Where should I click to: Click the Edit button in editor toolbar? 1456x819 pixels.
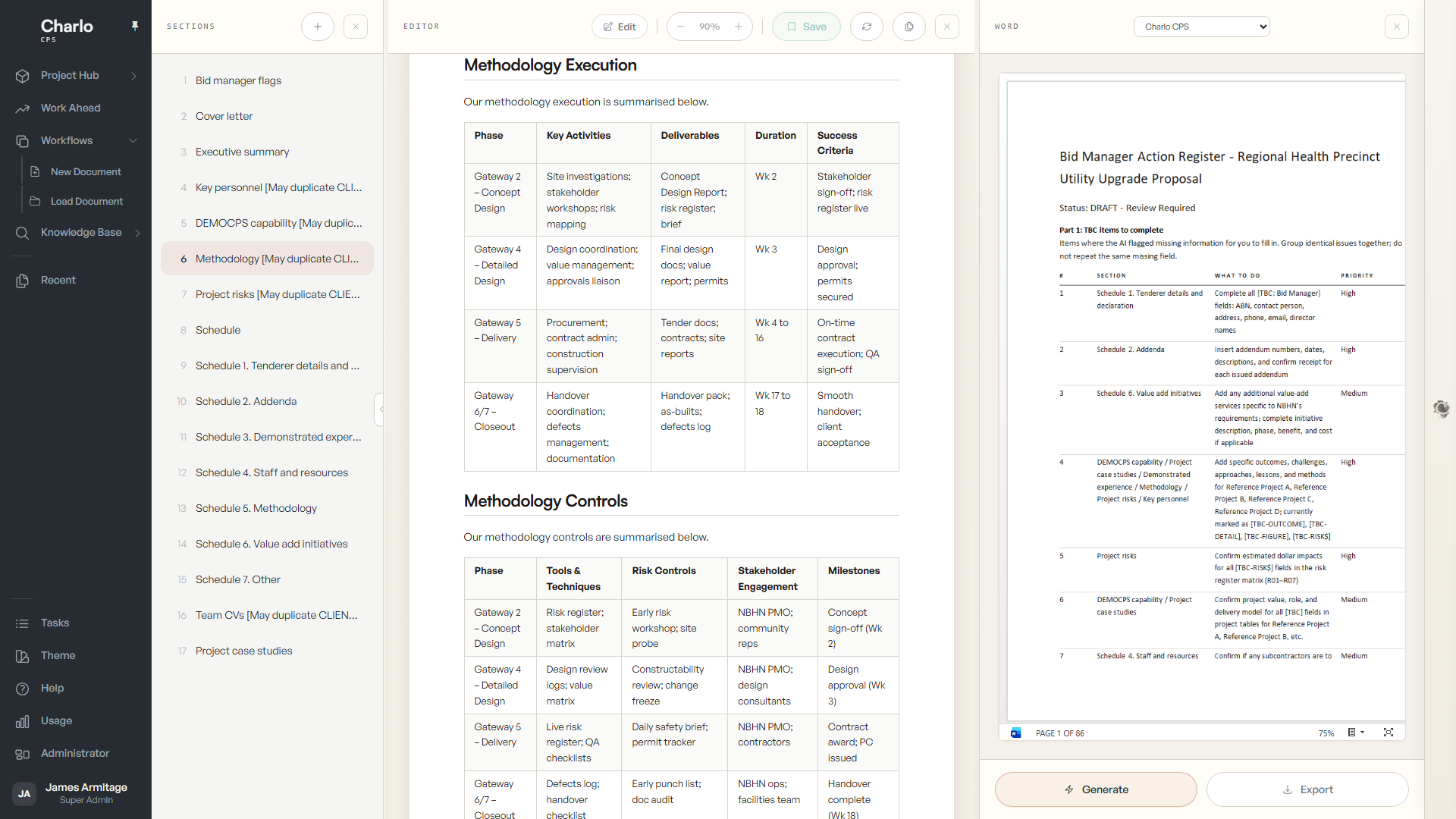coord(620,27)
